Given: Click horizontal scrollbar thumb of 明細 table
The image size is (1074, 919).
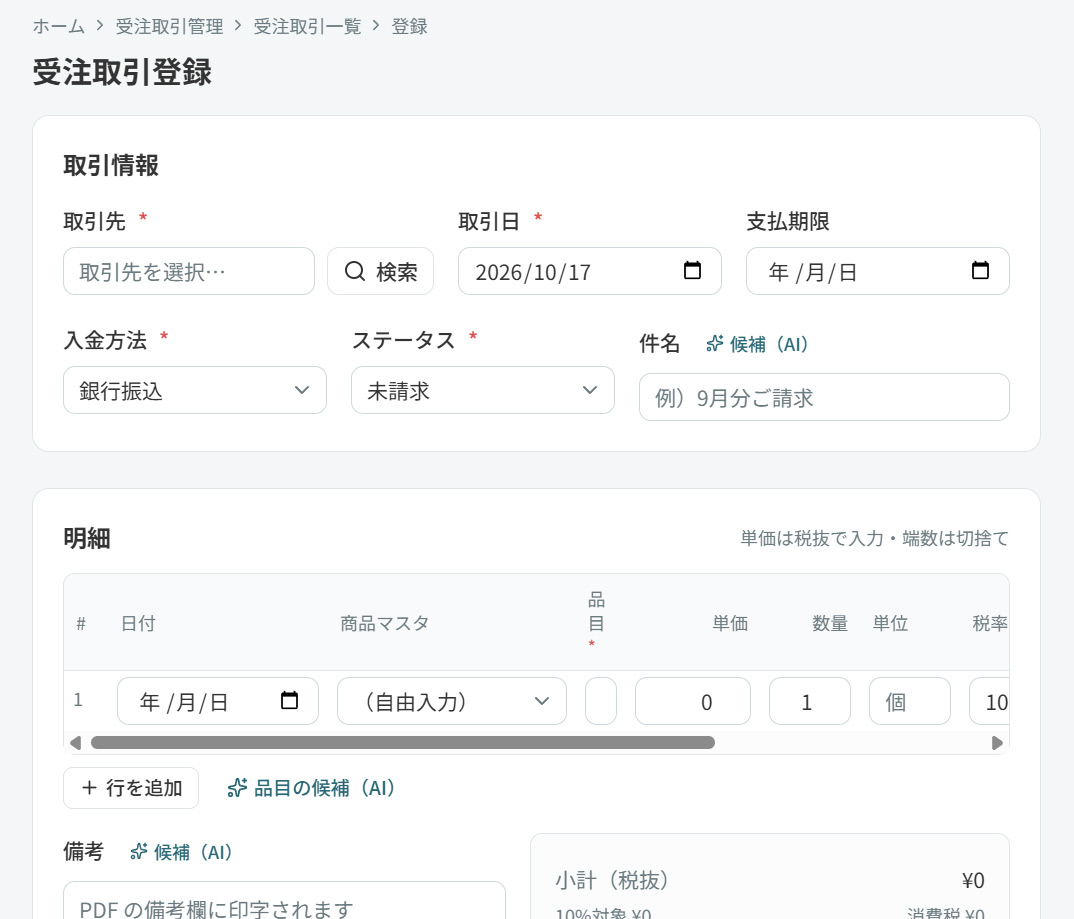Looking at the screenshot, I should [x=403, y=743].
